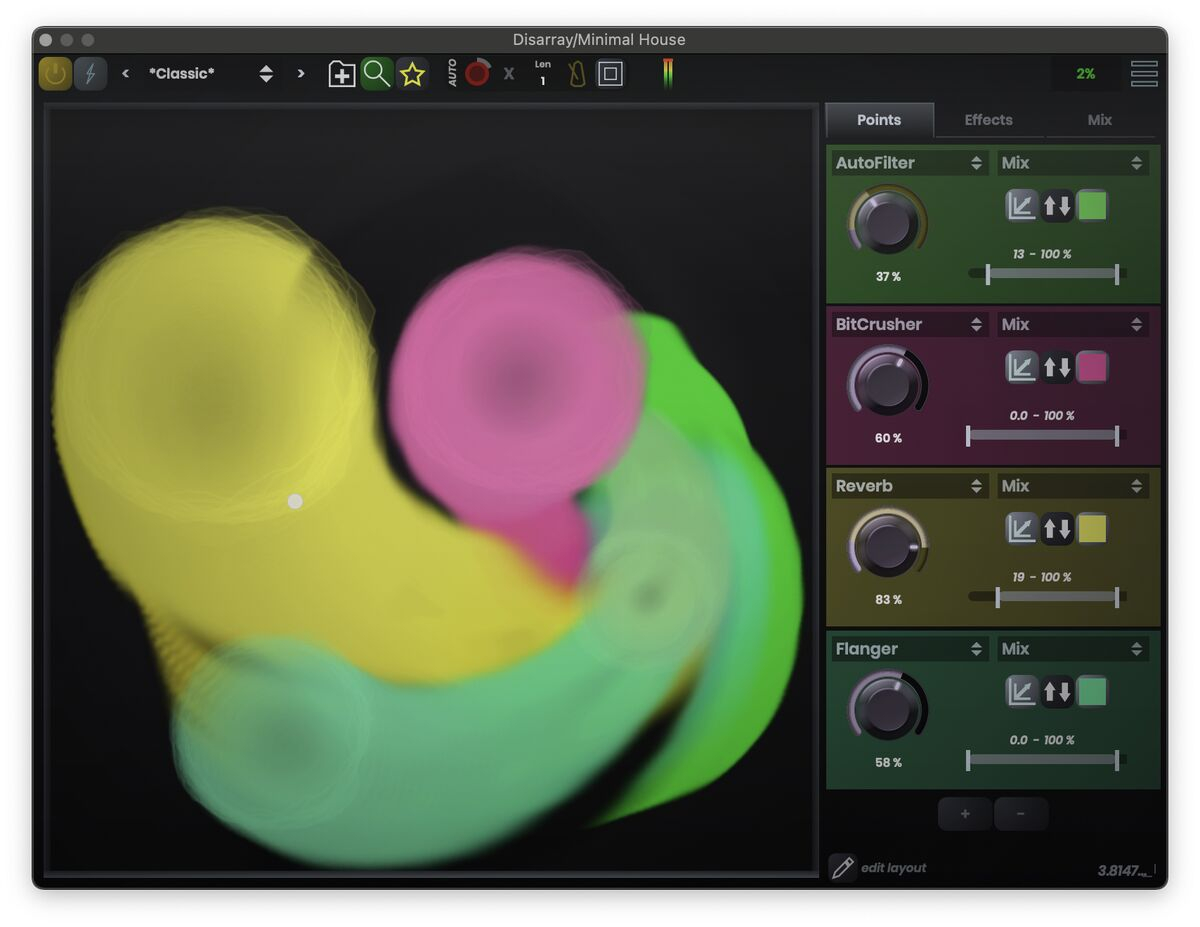Open the Mix tab

pos(1099,120)
